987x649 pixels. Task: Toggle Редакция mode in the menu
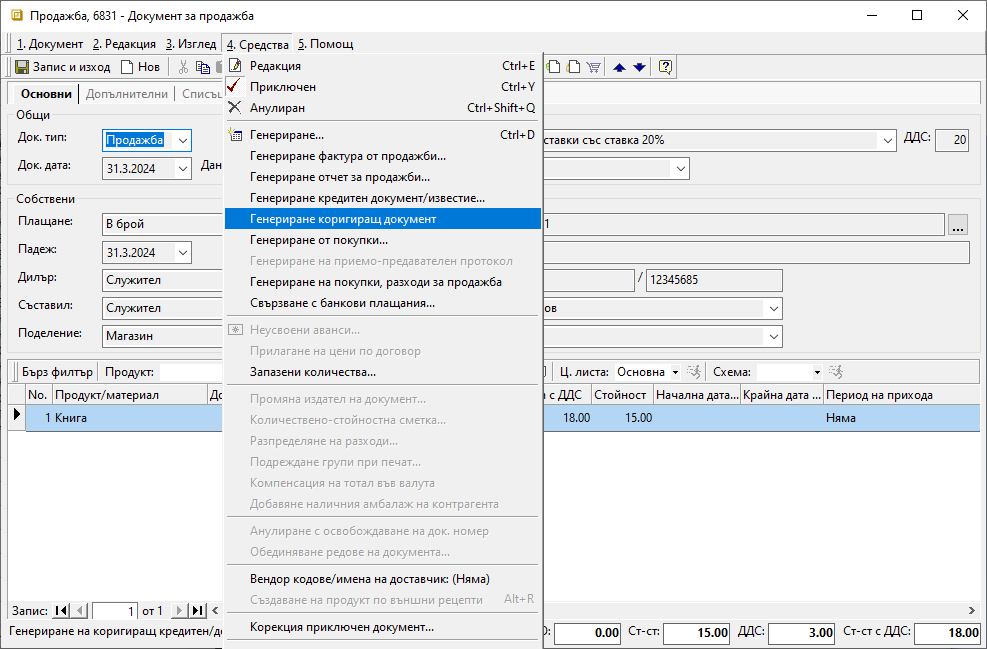[275, 66]
